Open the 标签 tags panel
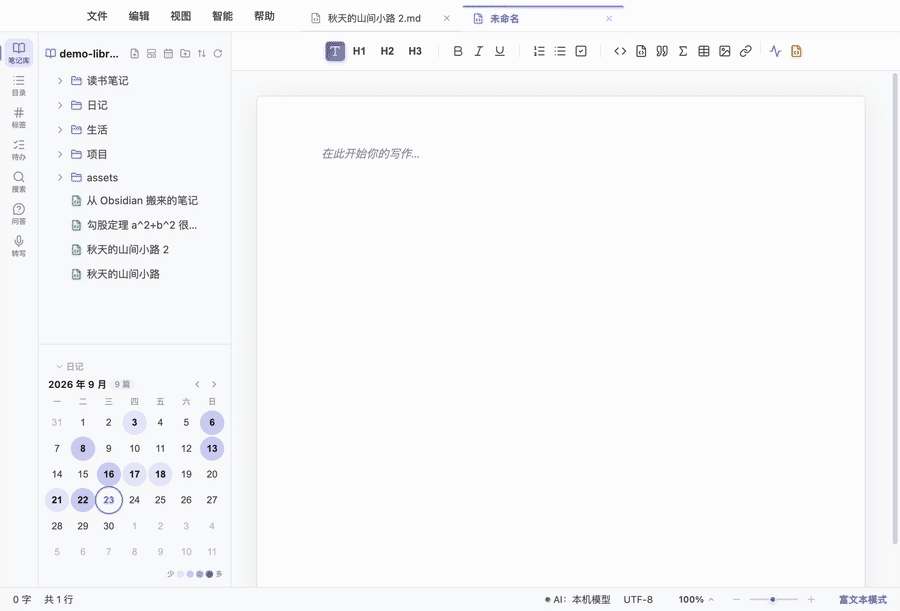The image size is (900, 611). coord(19,117)
